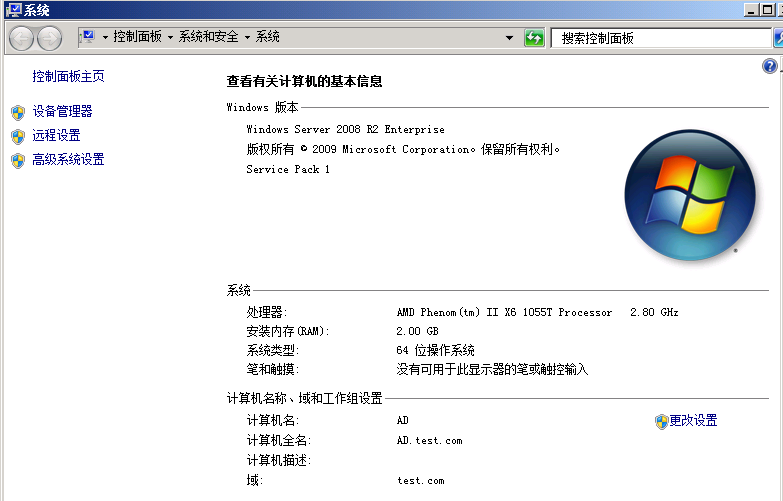This screenshot has height=501, width=783.
Task: Click the Forward navigation arrow
Action: click(x=49, y=38)
